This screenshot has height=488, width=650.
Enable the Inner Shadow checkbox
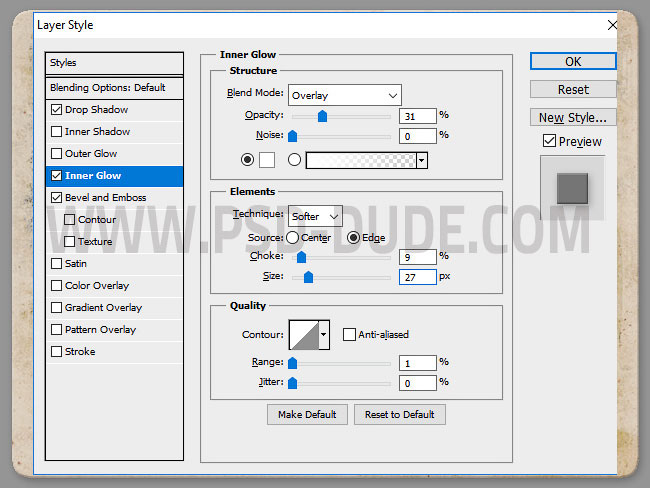click(x=56, y=131)
